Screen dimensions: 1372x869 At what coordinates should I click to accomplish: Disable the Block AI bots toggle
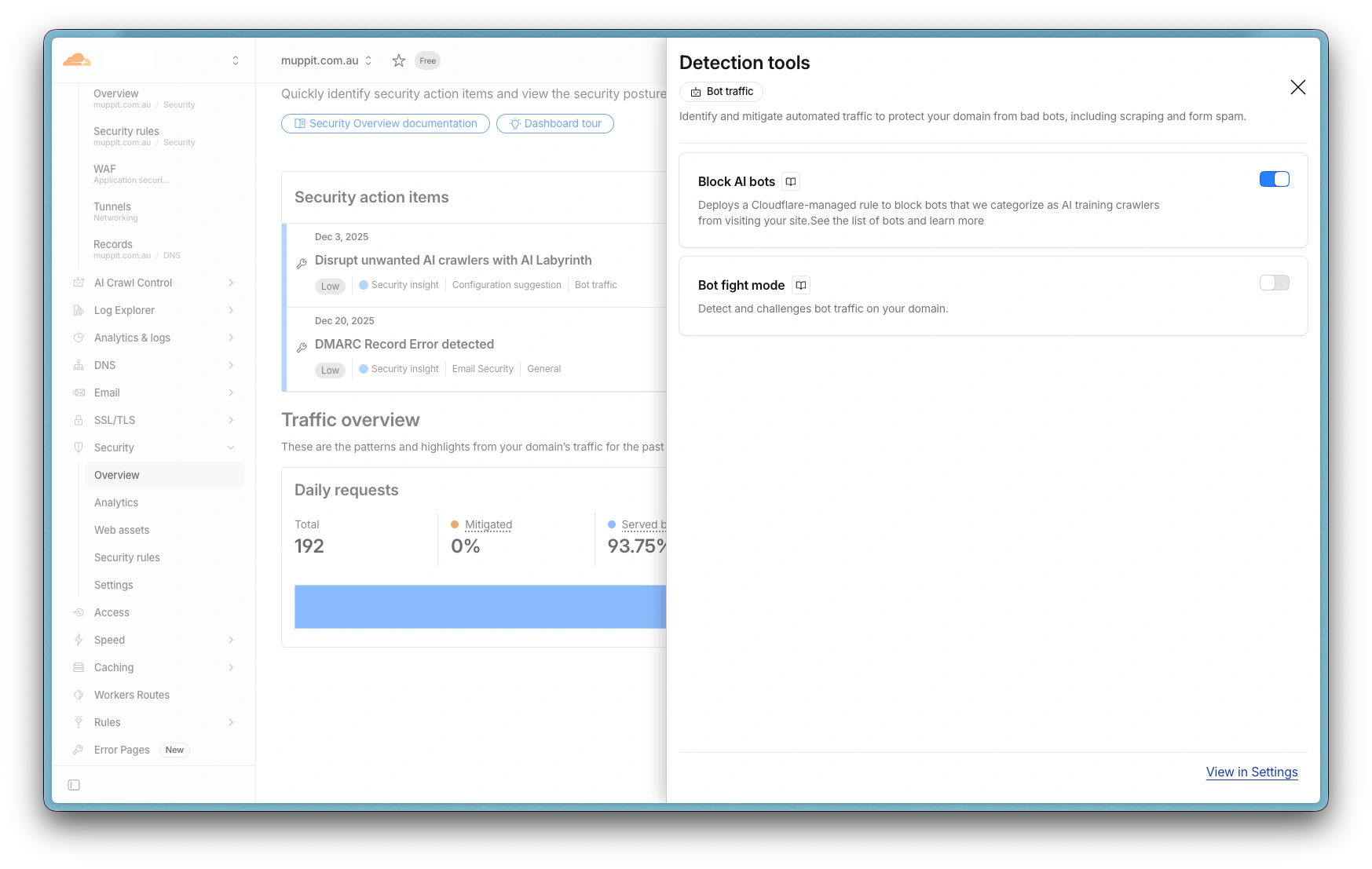click(1274, 180)
